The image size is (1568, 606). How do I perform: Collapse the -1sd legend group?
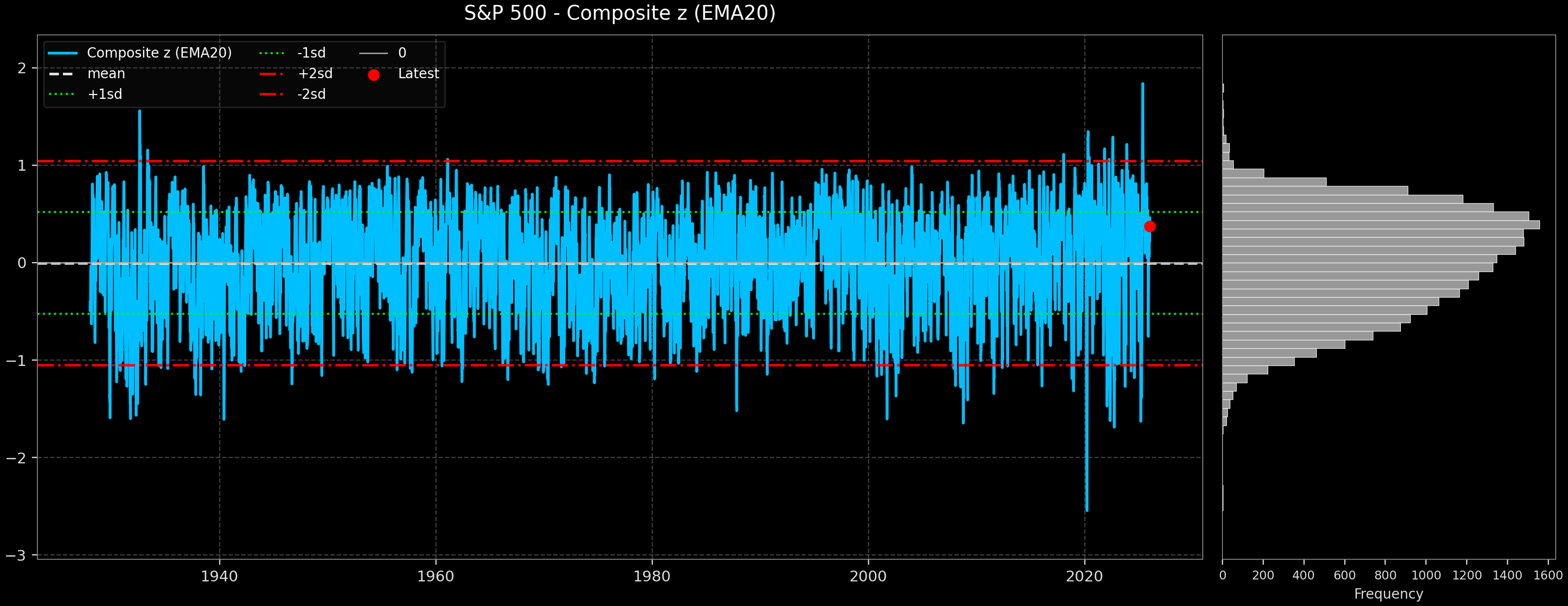point(311,52)
